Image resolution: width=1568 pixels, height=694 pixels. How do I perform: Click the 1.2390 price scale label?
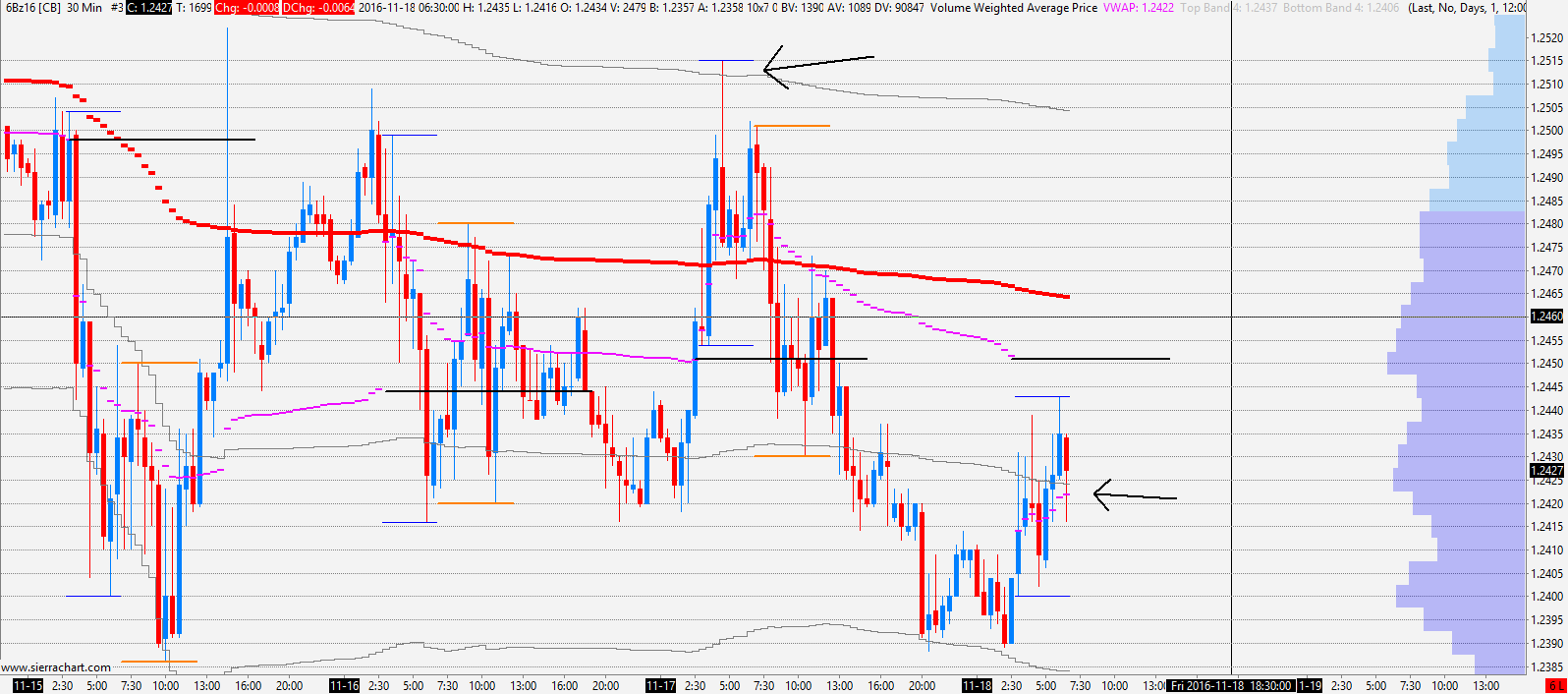[x=1547, y=644]
